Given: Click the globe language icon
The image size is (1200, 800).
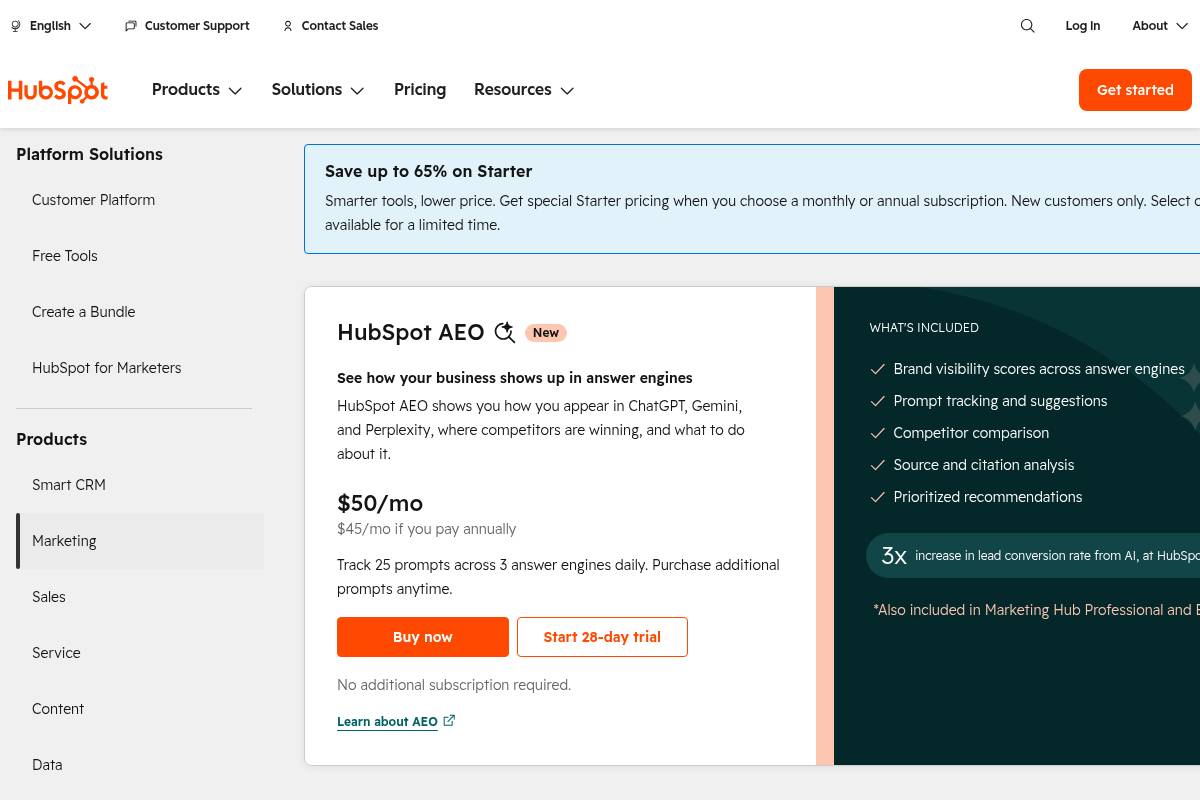Looking at the screenshot, I should [x=16, y=26].
